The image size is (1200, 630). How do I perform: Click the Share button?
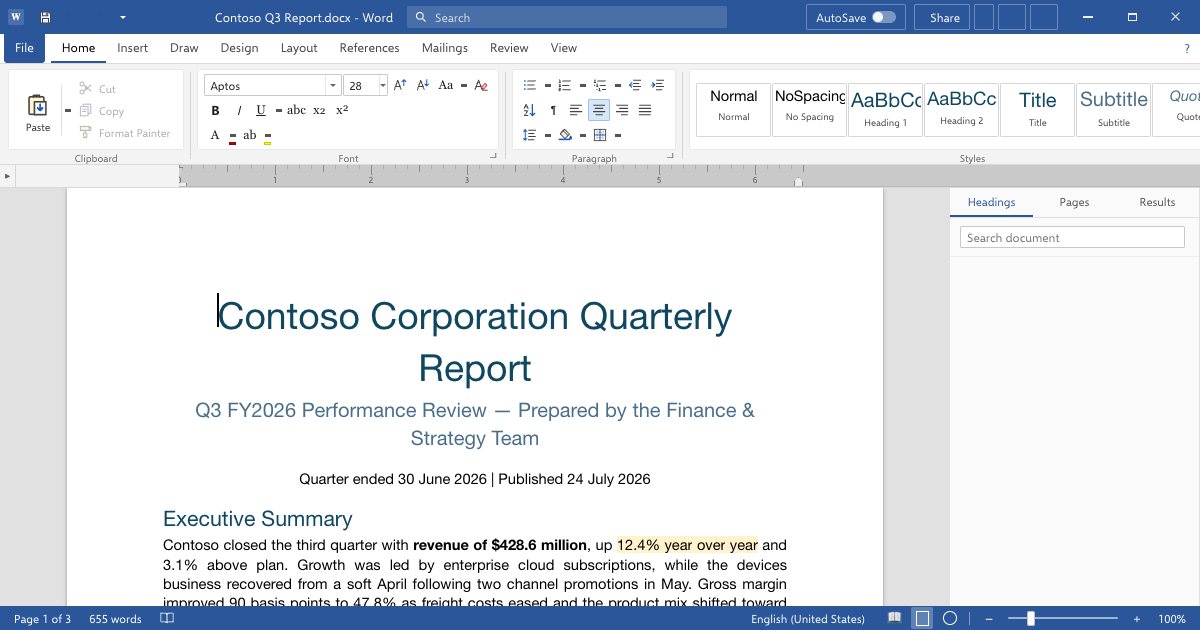944,18
